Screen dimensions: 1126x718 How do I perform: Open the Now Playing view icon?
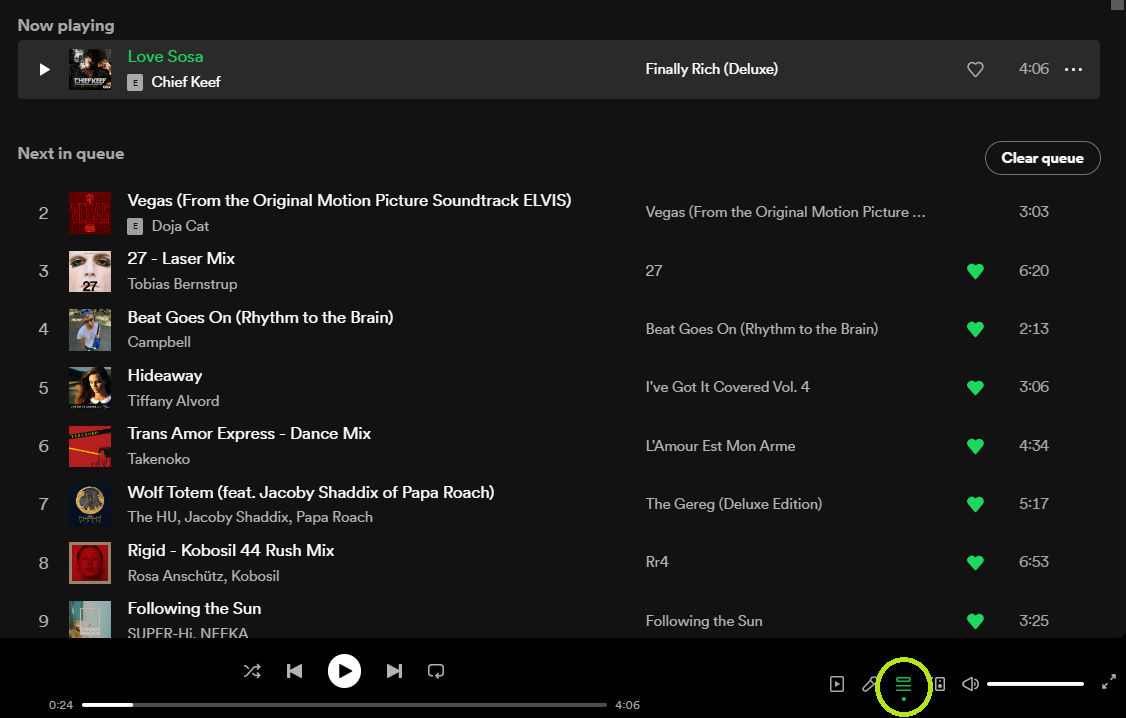coord(837,684)
